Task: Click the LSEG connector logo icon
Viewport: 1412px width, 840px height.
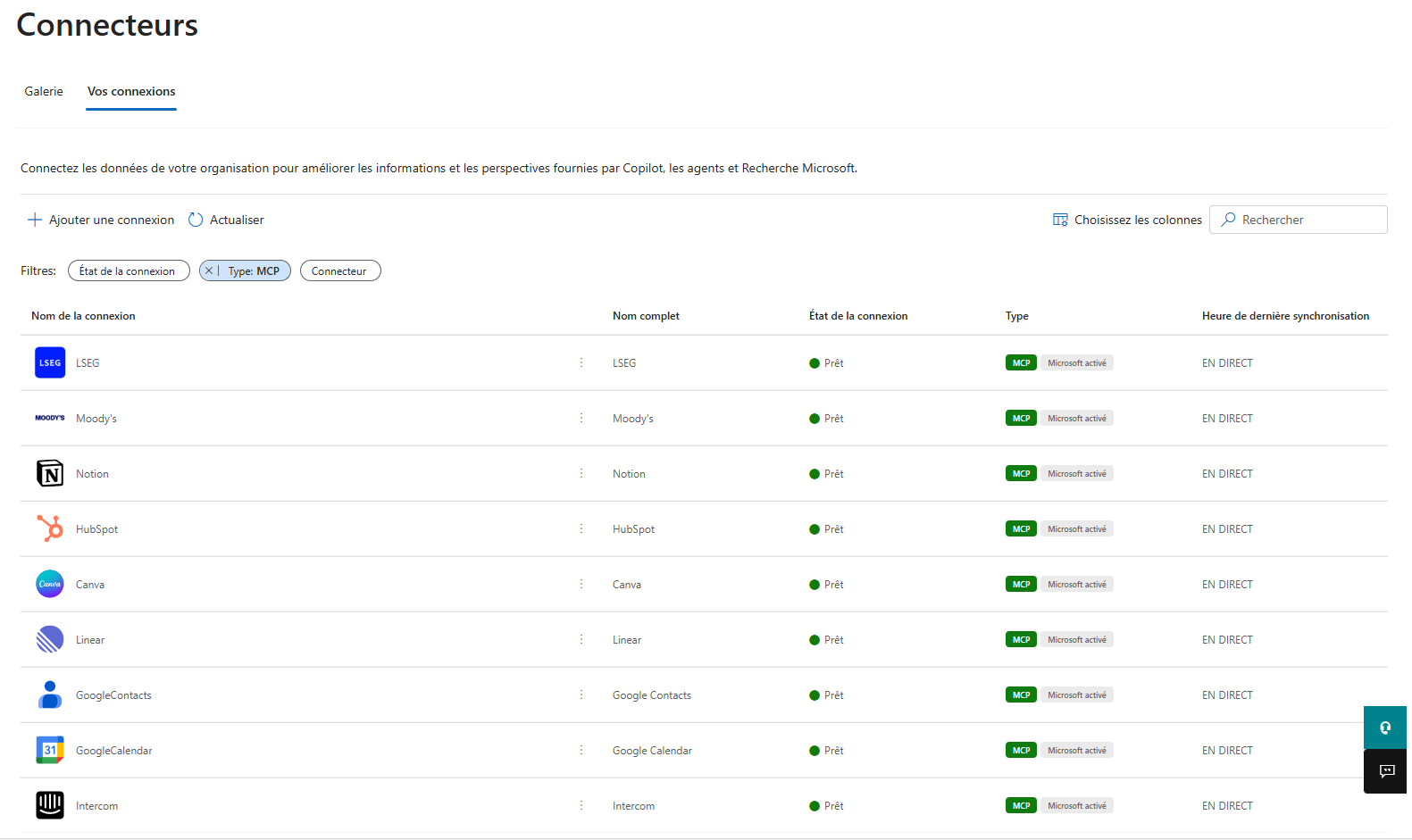Action: pos(50,362)
